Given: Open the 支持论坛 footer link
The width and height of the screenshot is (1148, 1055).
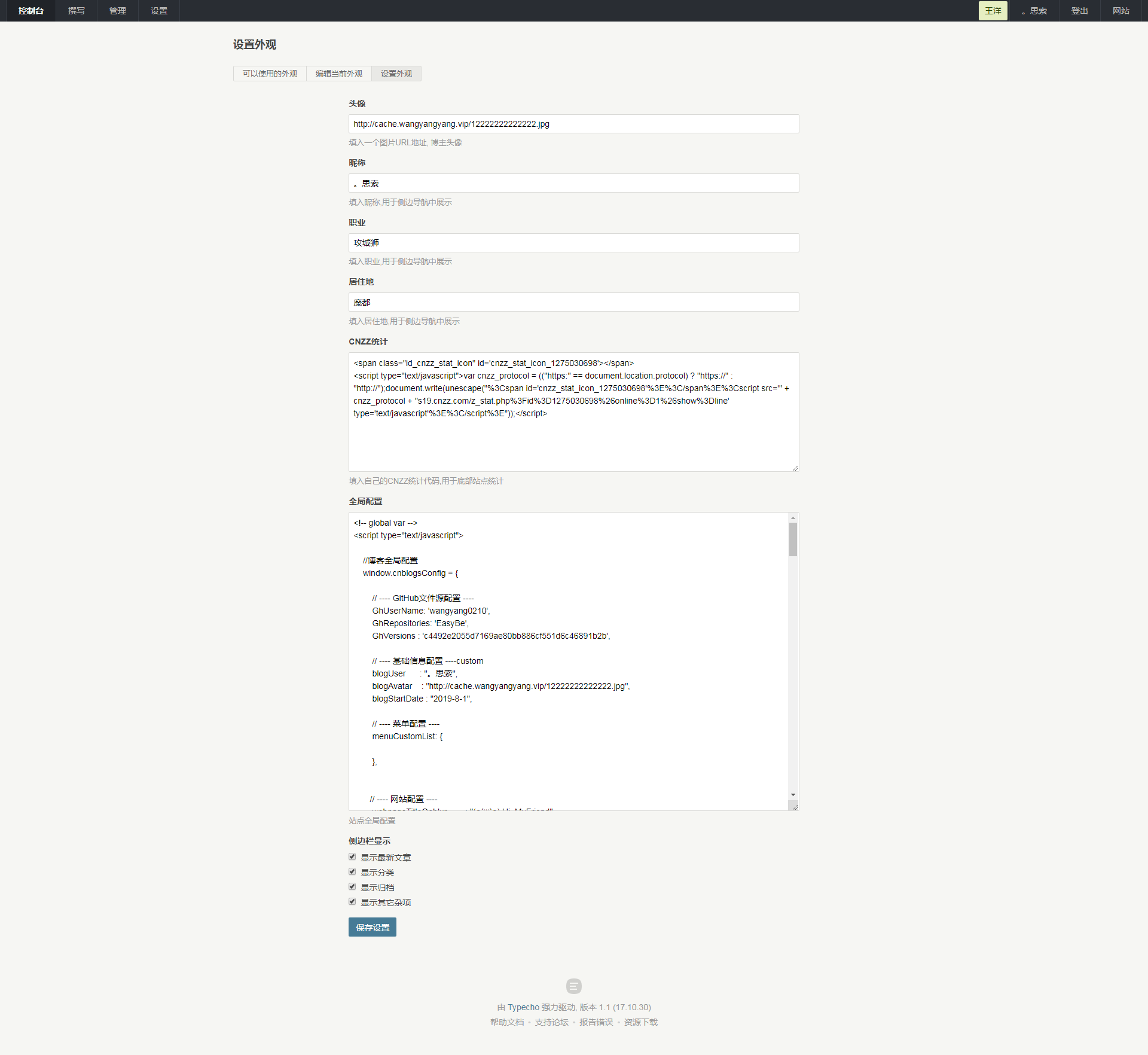Looking at the screenshot, I should 551,1022.
